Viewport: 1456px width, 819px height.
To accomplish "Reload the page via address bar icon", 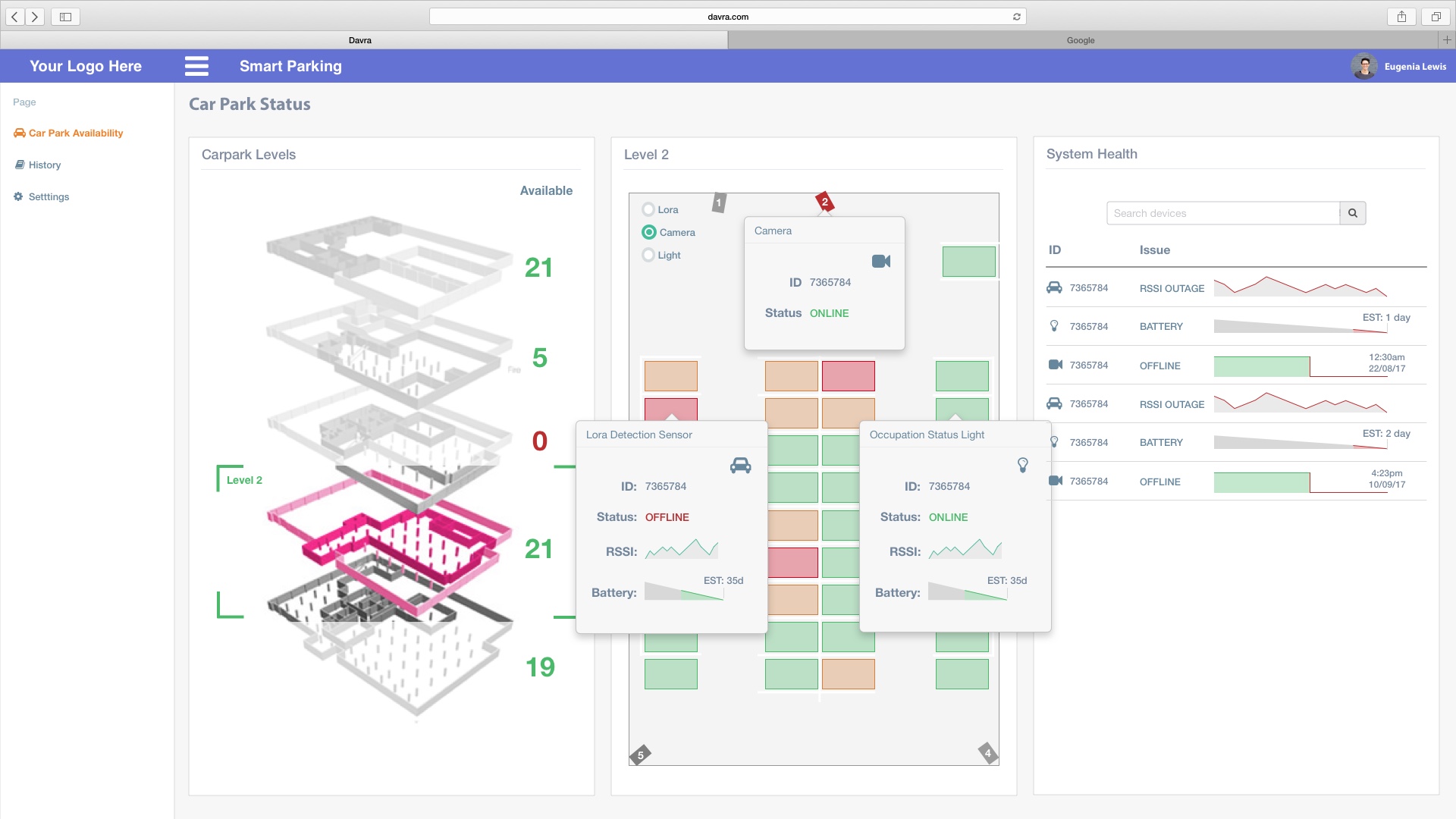I will (x=1017, y=17).
